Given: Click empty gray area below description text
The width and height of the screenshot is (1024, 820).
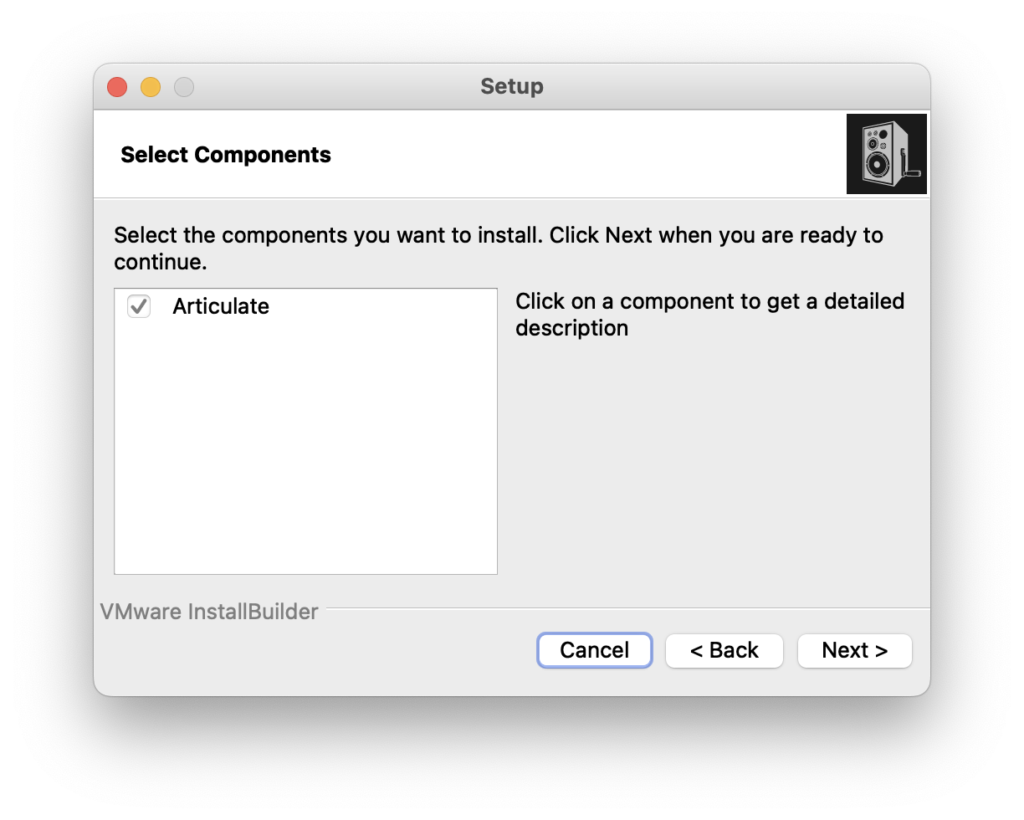Looking at the screenshot, I should coord(712,460).
